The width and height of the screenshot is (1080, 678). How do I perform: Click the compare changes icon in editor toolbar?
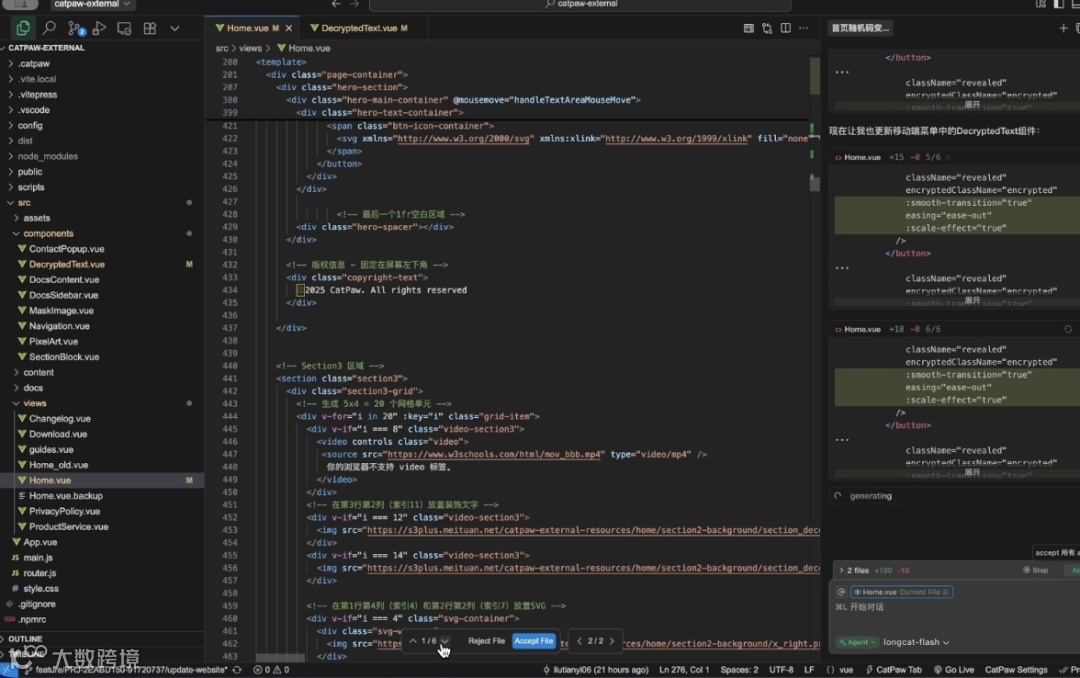[x=767, y=28]
